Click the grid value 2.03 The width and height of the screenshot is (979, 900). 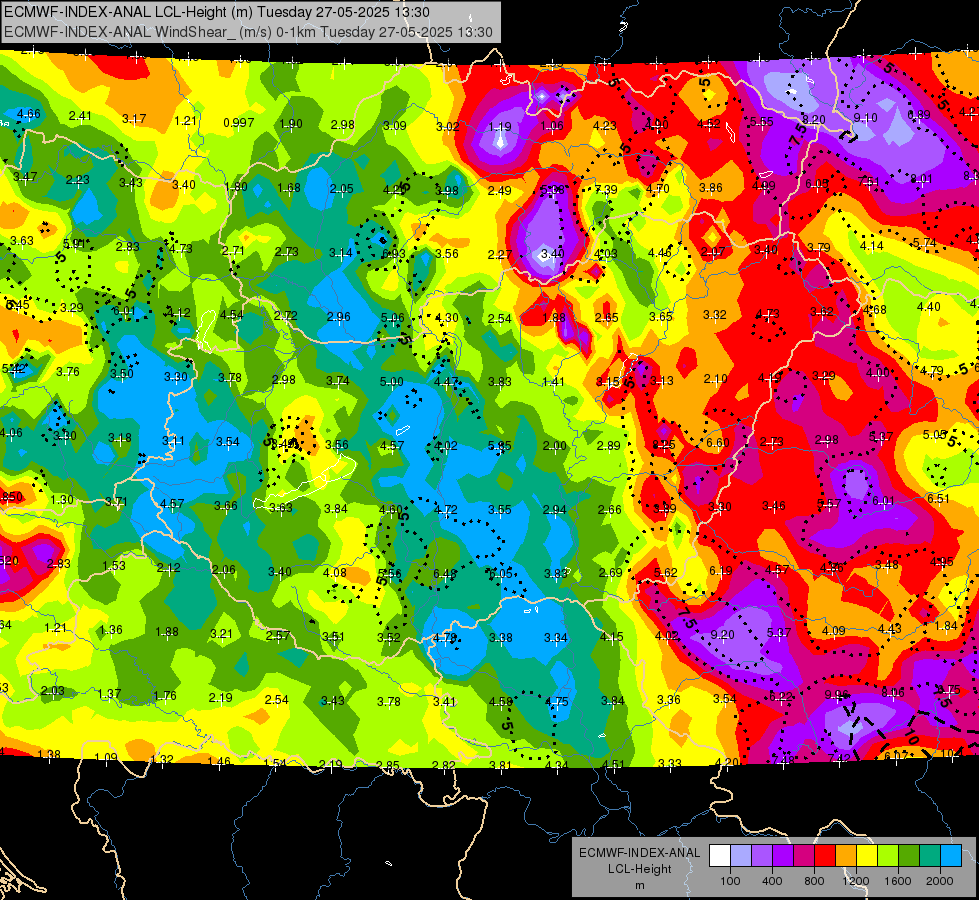coord(52,690)
